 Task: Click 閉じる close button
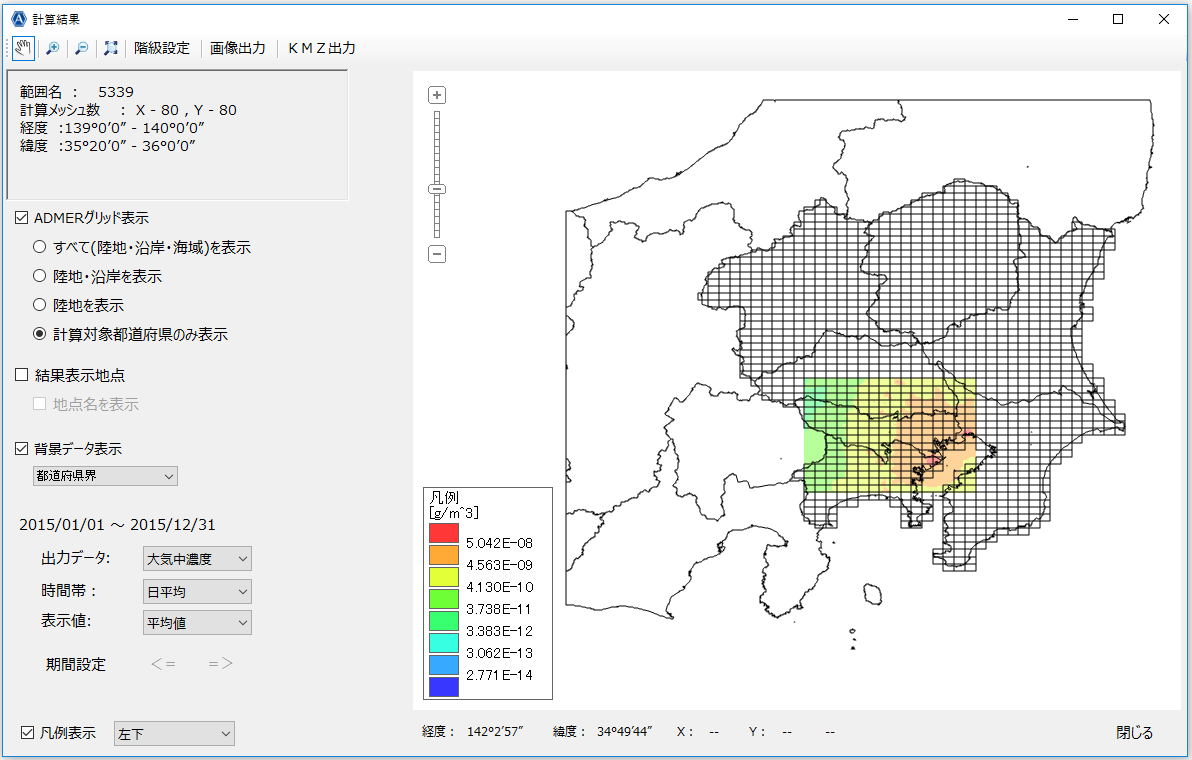click(x=1134, y=733)
